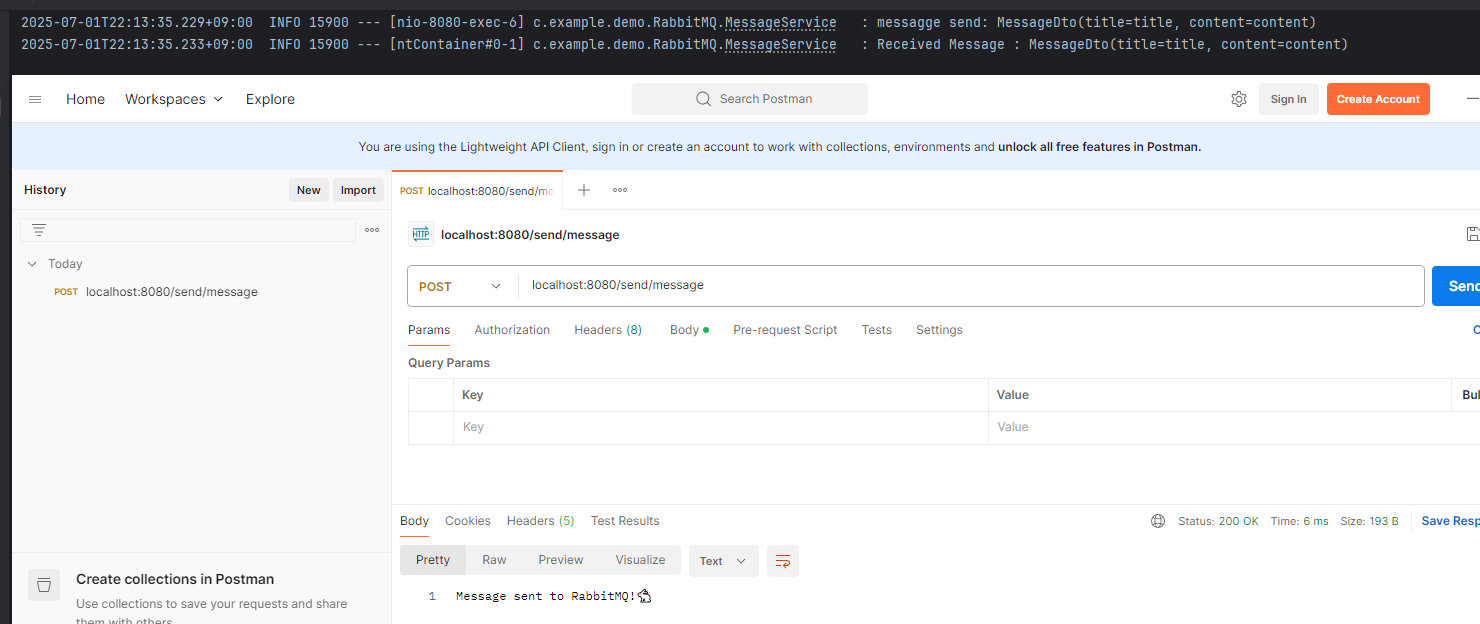1480x624 pixels.
Task: Open the hamburger menu icon
Action: pos(35,99)
